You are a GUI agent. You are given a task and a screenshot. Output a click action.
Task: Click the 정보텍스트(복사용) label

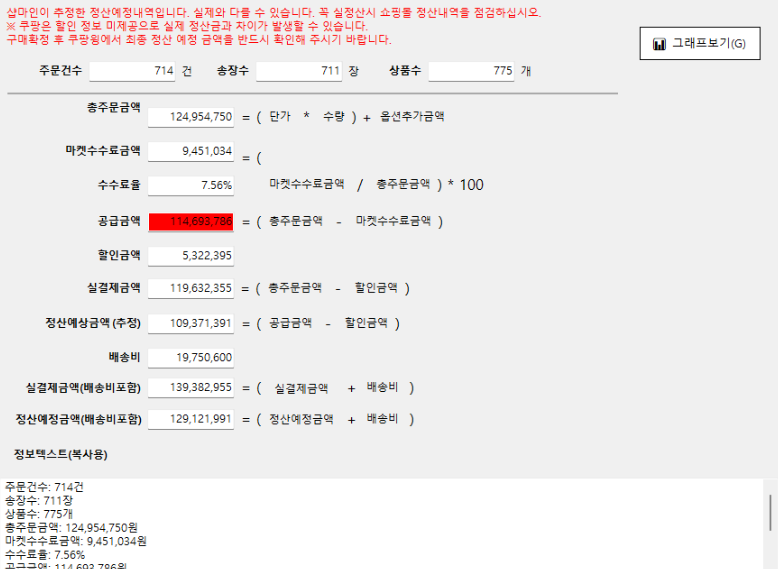pos(60,455)
